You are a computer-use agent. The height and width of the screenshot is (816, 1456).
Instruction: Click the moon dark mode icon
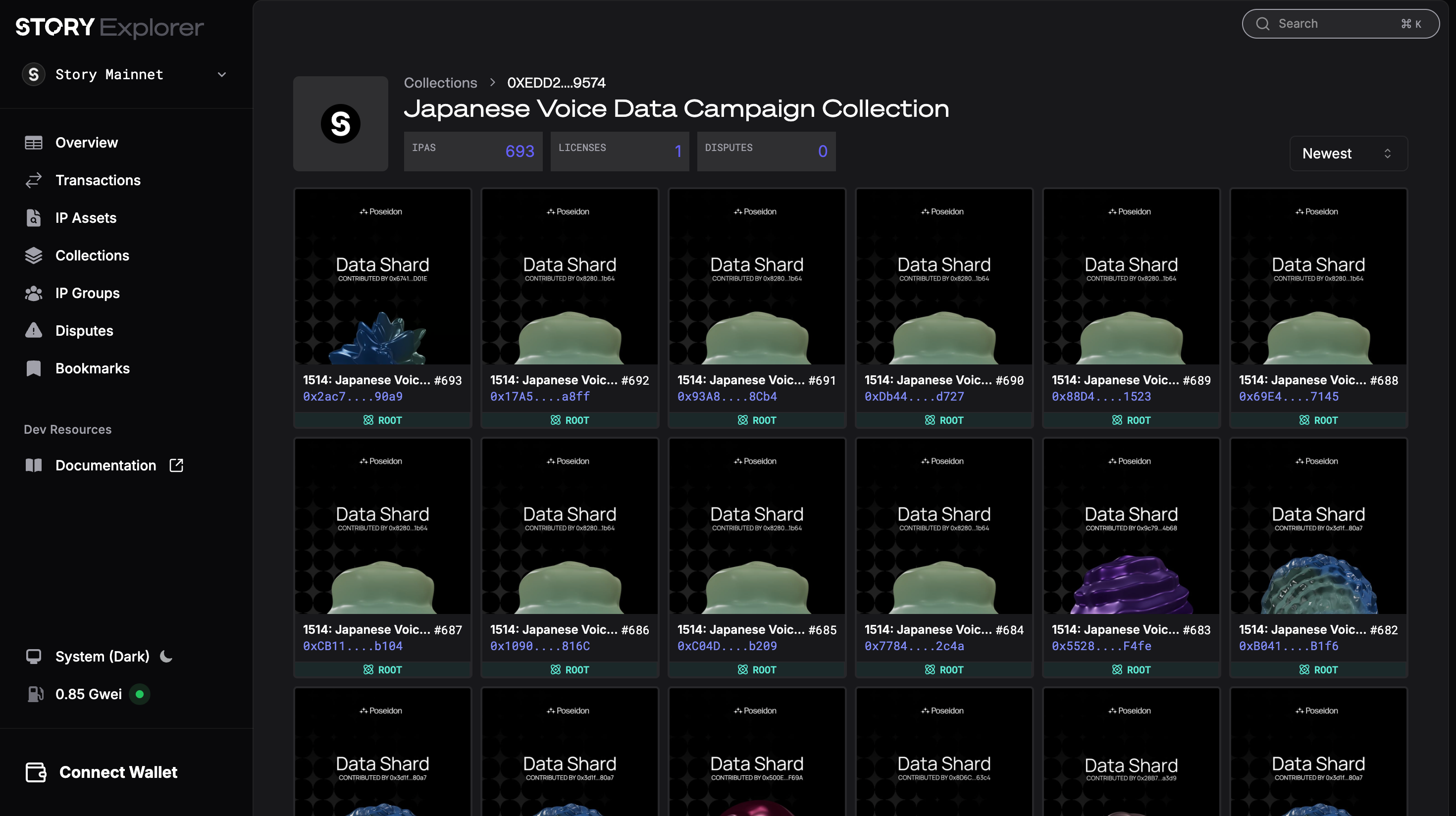[166, 656]
